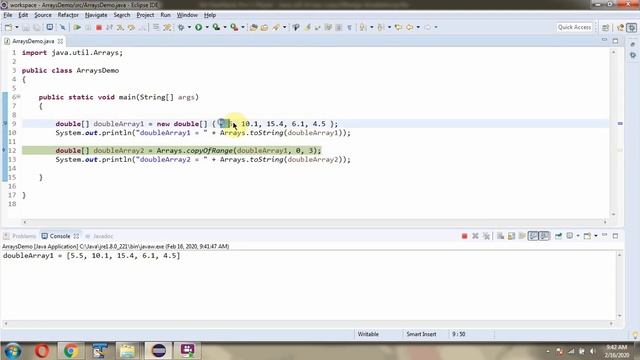Click the Open Perspective icon
The width and height of the screenshot is (640, 360).
tap(606, 27)
